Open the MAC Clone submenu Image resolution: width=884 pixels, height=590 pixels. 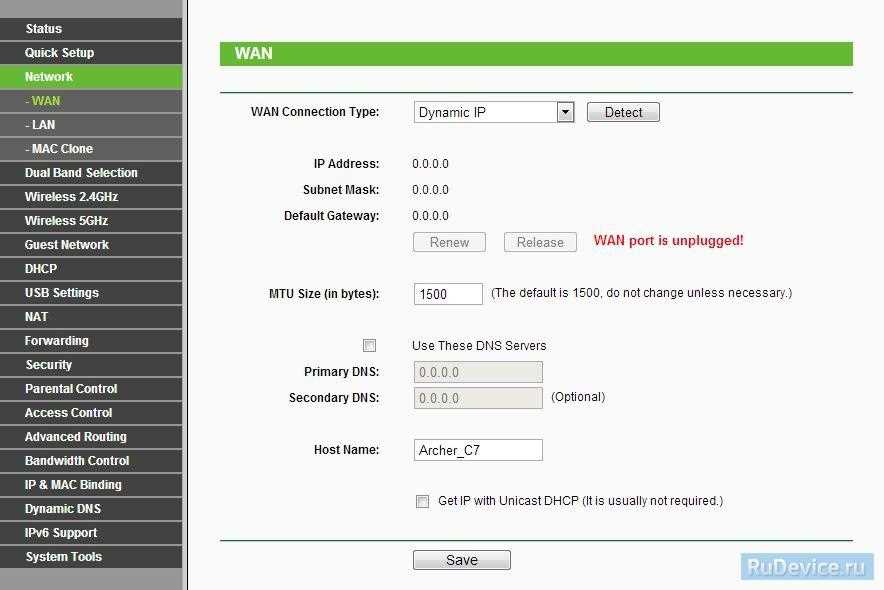coord(91,149)
